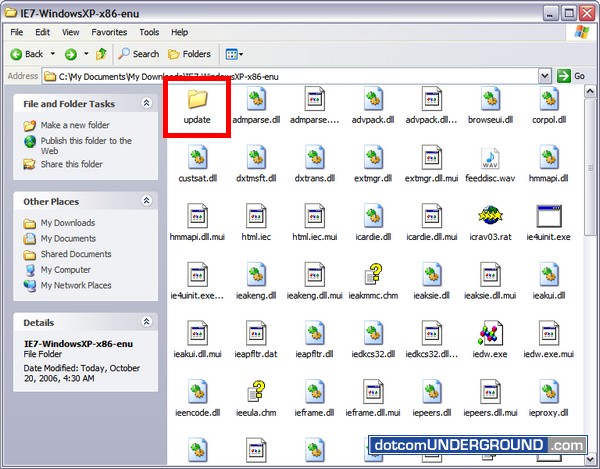Go to My Computer
This screenshot has height=469, width=600.
coord(65,270)
